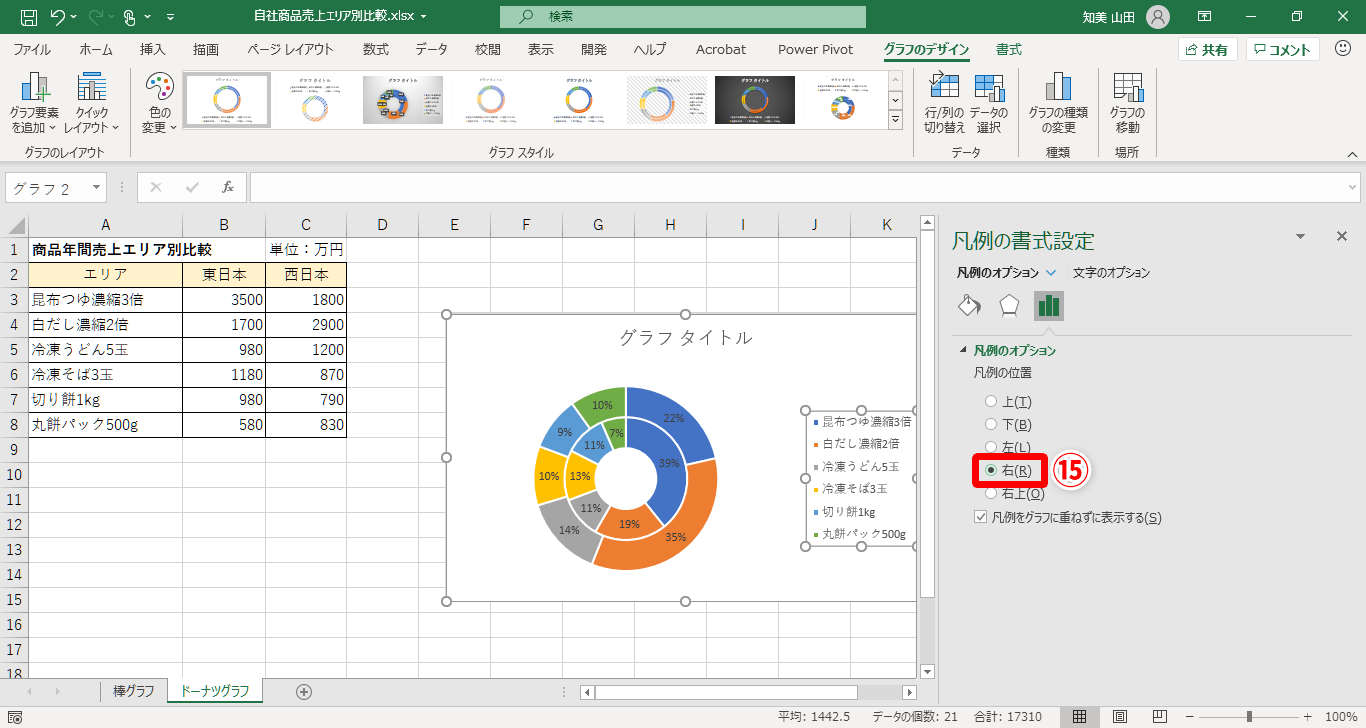Switch to the 書式 ribbon tab
The image size is (1366, 728).
(1008, 49)
